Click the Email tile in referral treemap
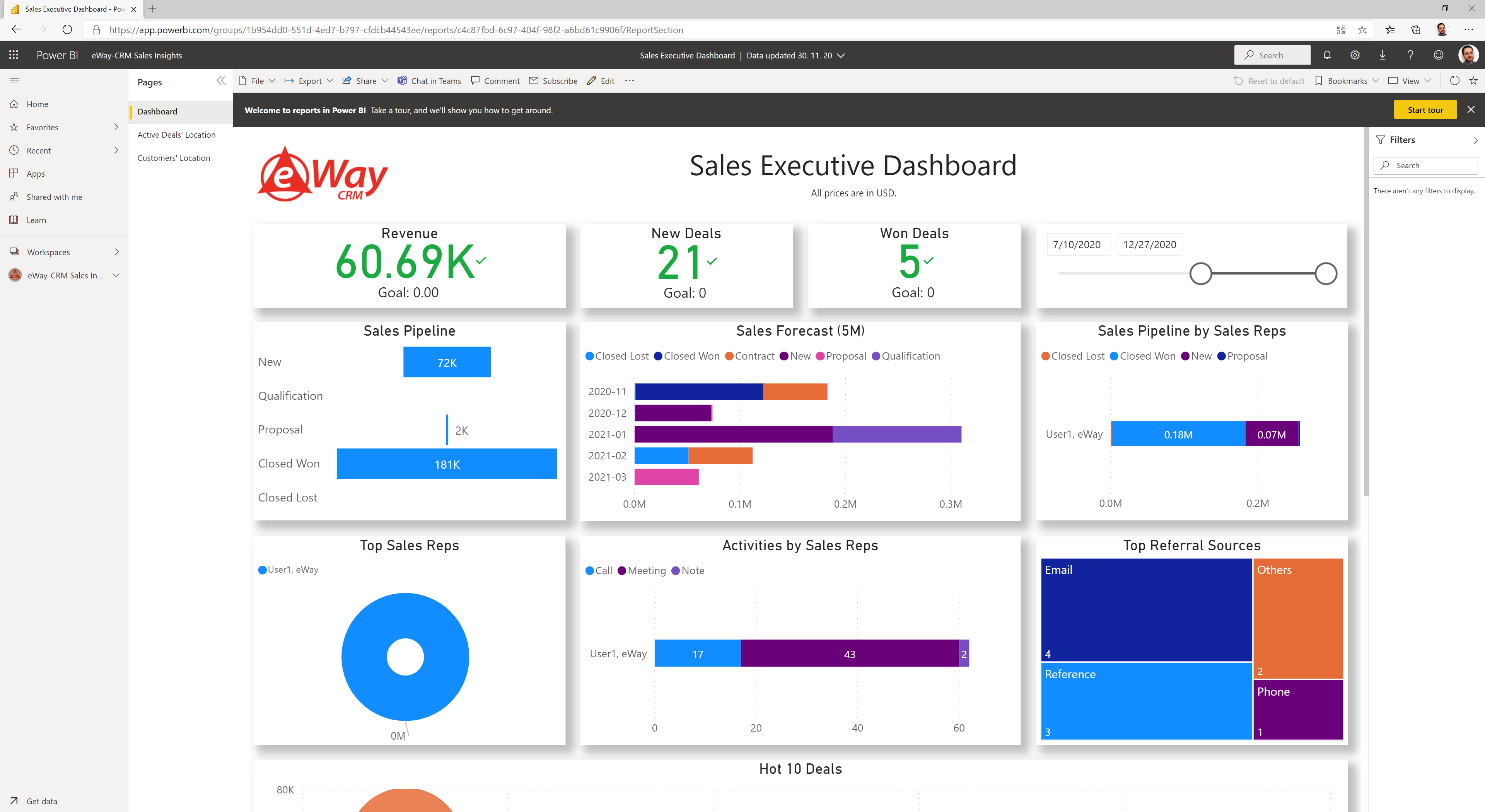The image size is (1485, 812). coord(1146,610)
